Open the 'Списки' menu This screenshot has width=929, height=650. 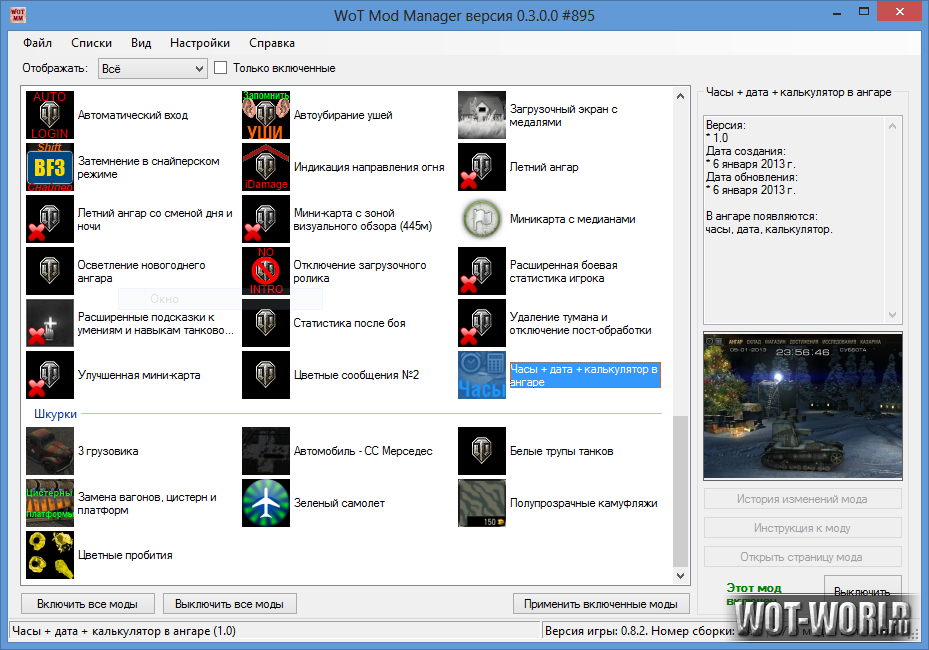coord(91,43)
